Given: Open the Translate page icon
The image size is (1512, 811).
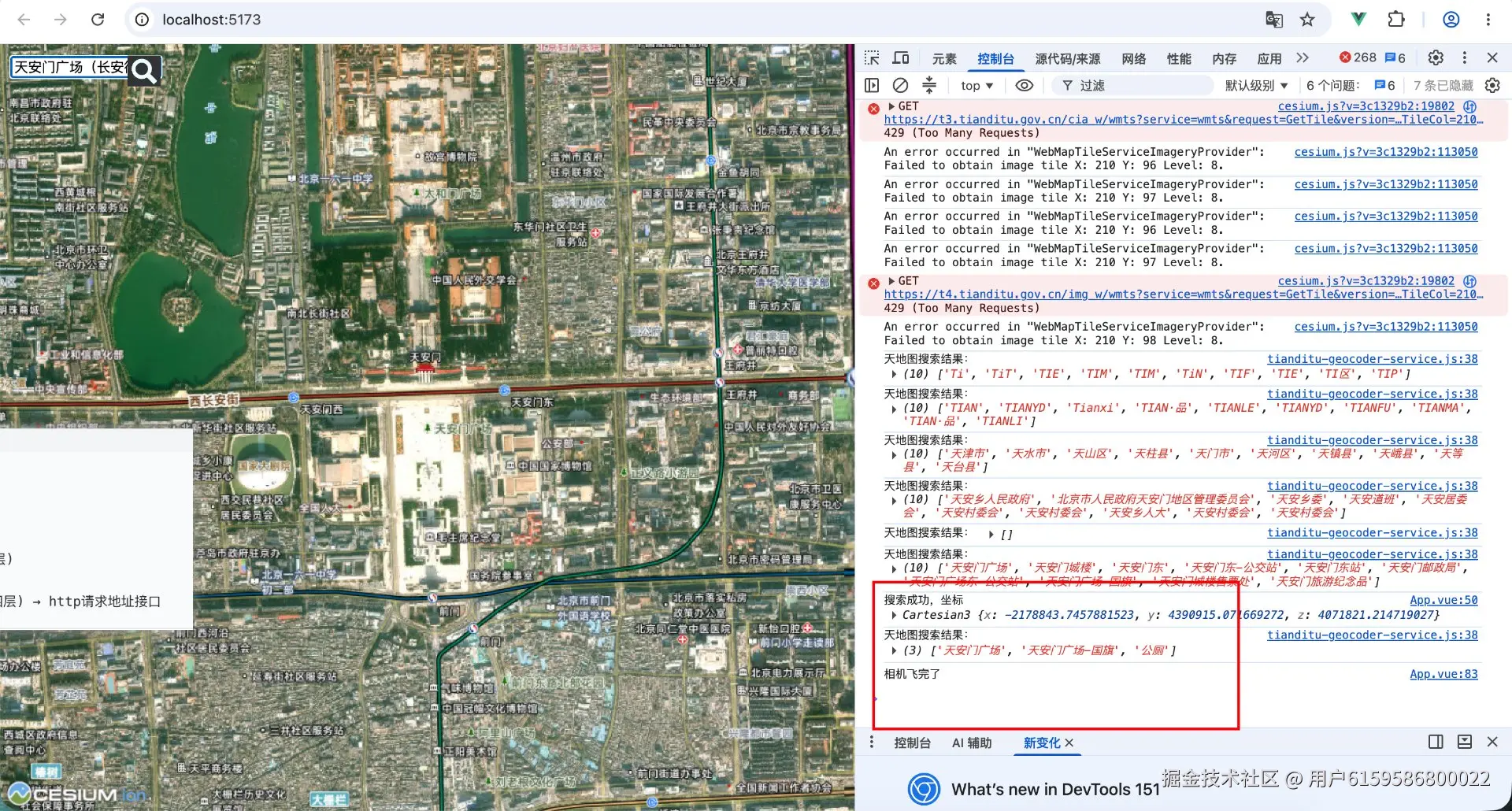Looking at the screenshot, I should [1273, 20].
